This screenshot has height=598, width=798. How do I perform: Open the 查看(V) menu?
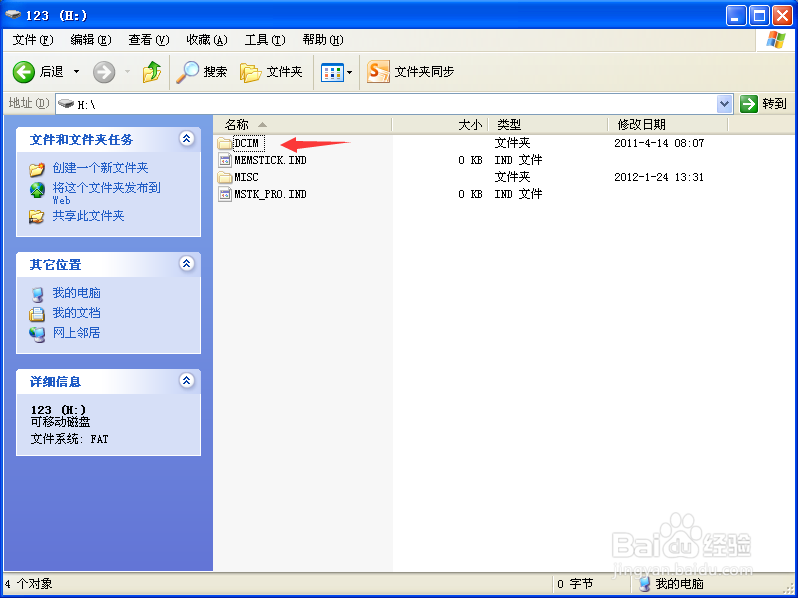pyautogui.click(x=149, y=40)
